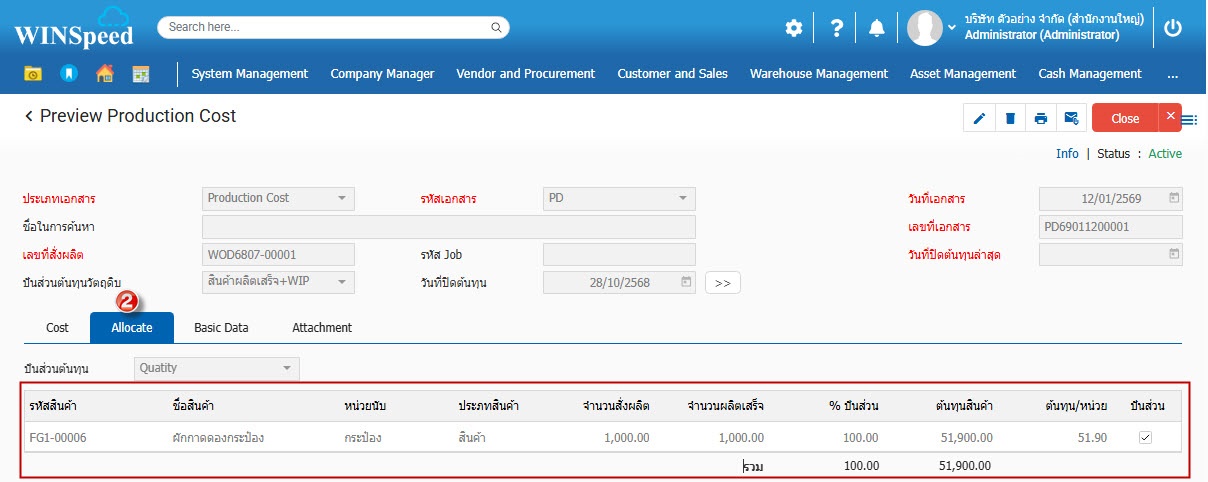Click the home icon in toolbar

point(104,74)
